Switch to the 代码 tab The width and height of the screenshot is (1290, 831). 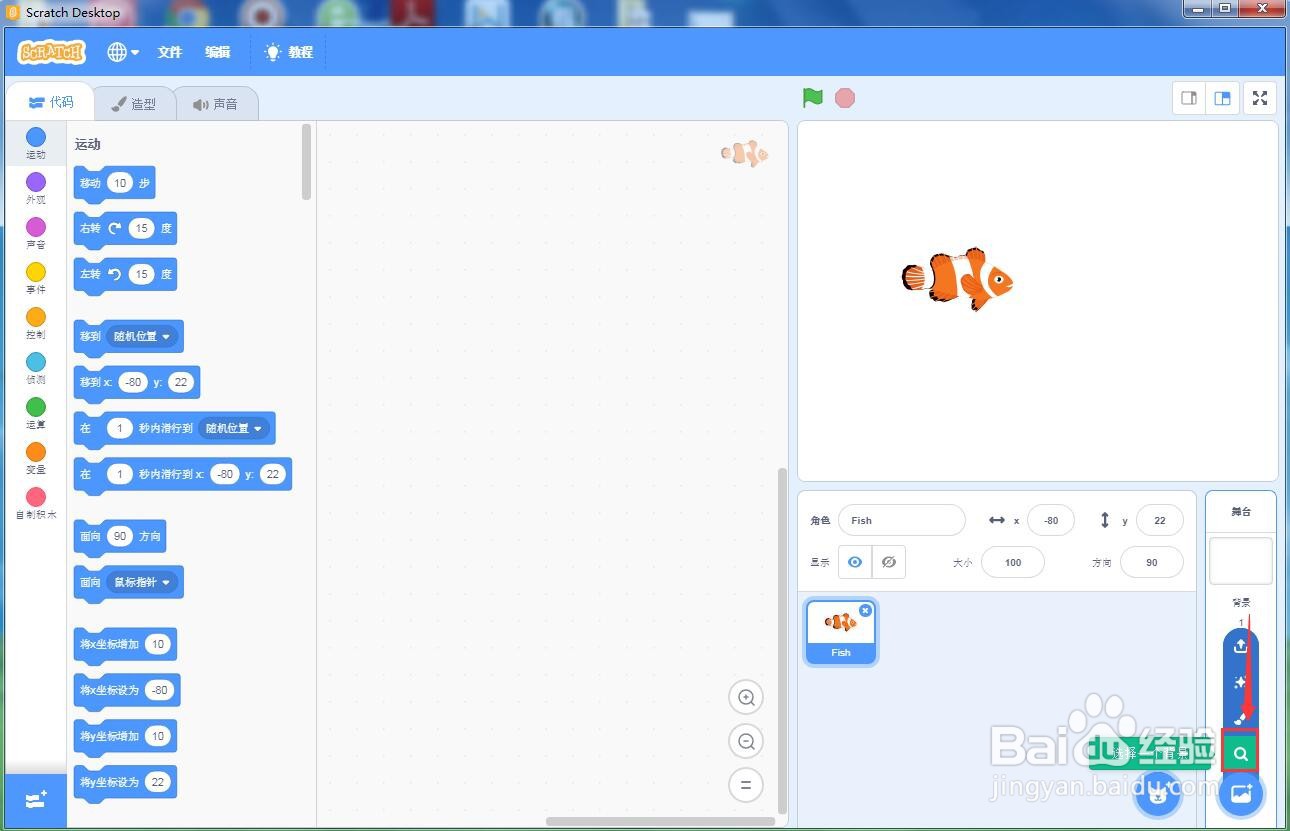50,102
